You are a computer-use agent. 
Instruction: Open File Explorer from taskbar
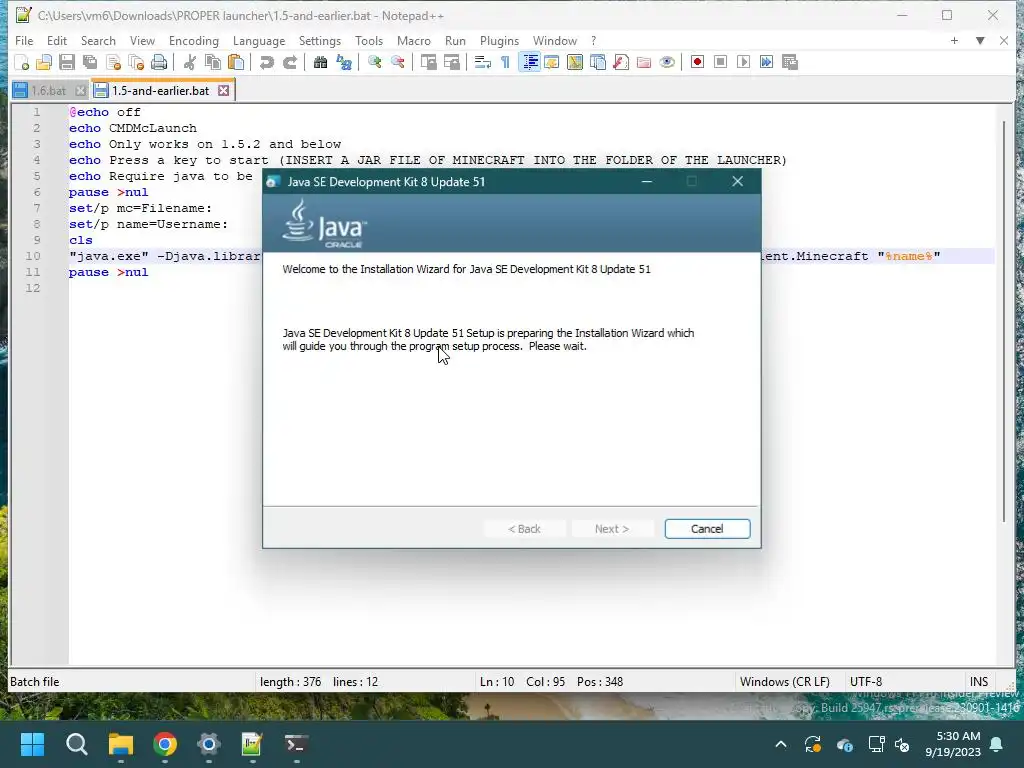121,744
